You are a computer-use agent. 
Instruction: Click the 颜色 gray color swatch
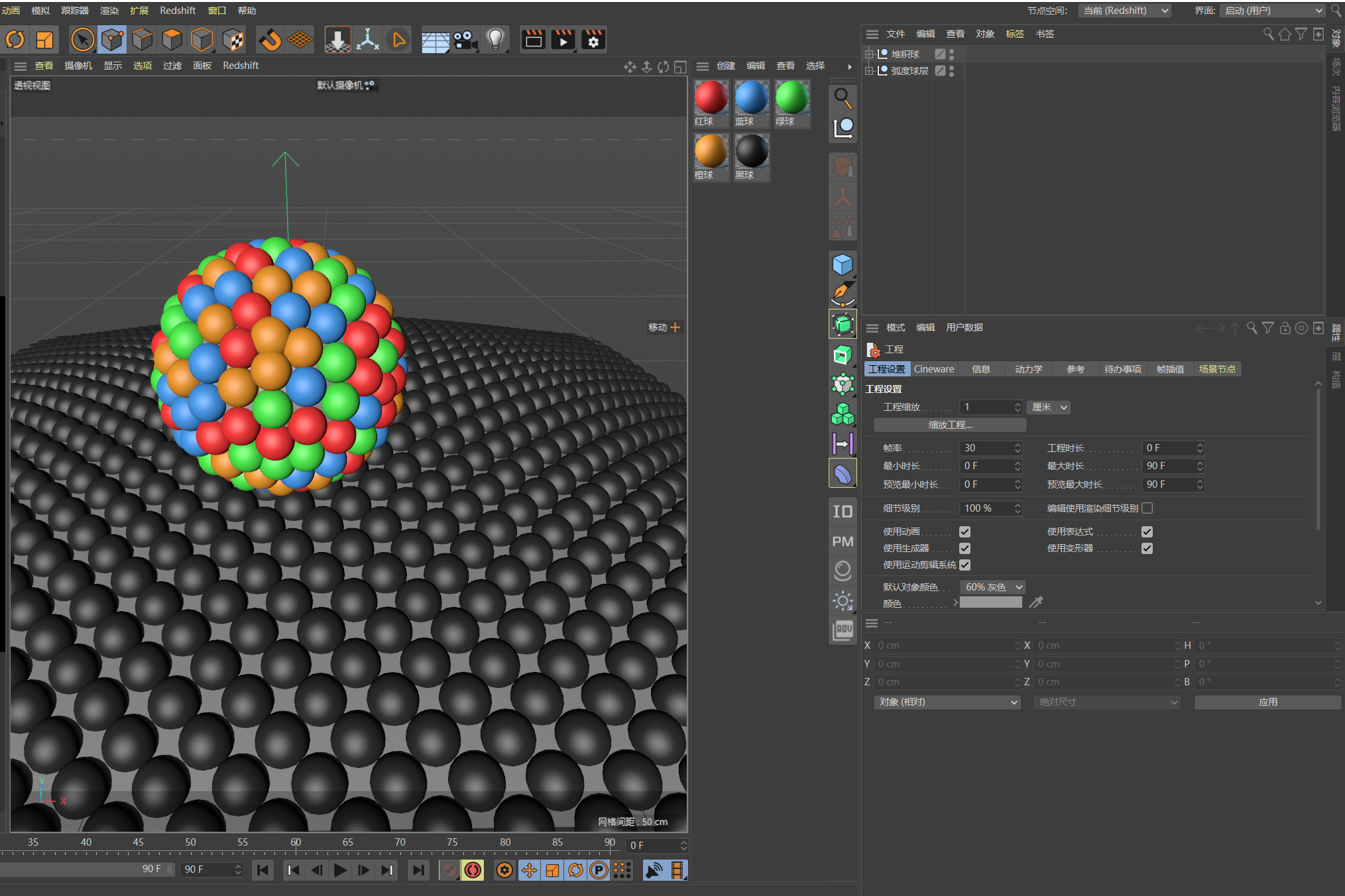click(991, 602)
